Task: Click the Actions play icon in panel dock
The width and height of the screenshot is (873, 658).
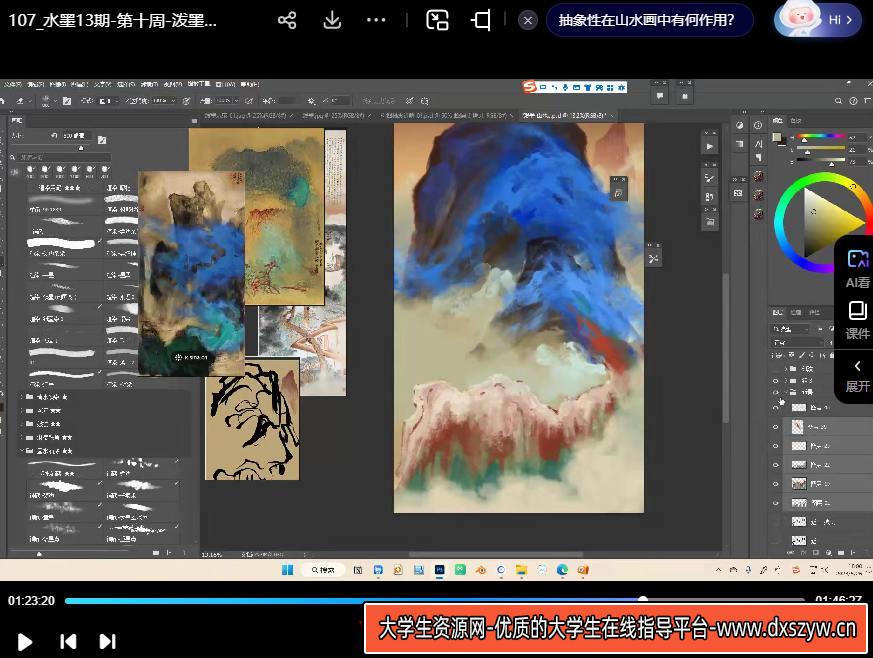Action: point(709,146)
